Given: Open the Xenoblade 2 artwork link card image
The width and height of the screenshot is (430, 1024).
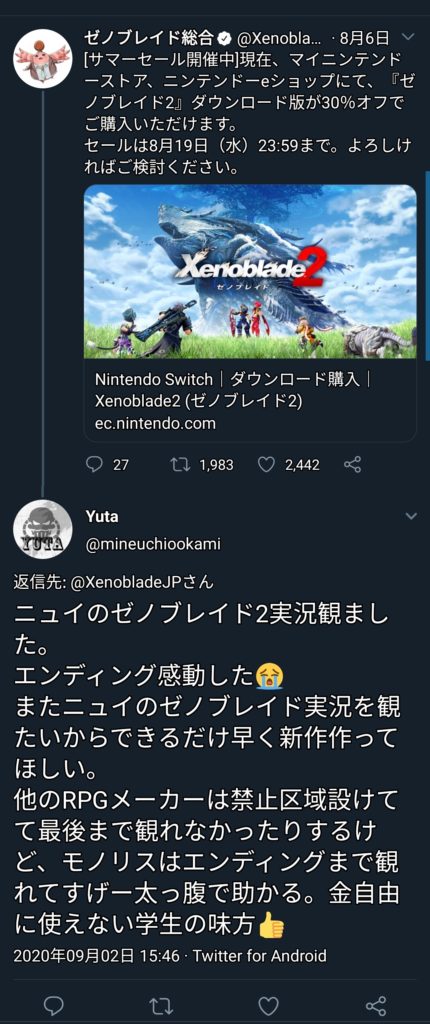Looking at the screenshot, I should (250, 272).
